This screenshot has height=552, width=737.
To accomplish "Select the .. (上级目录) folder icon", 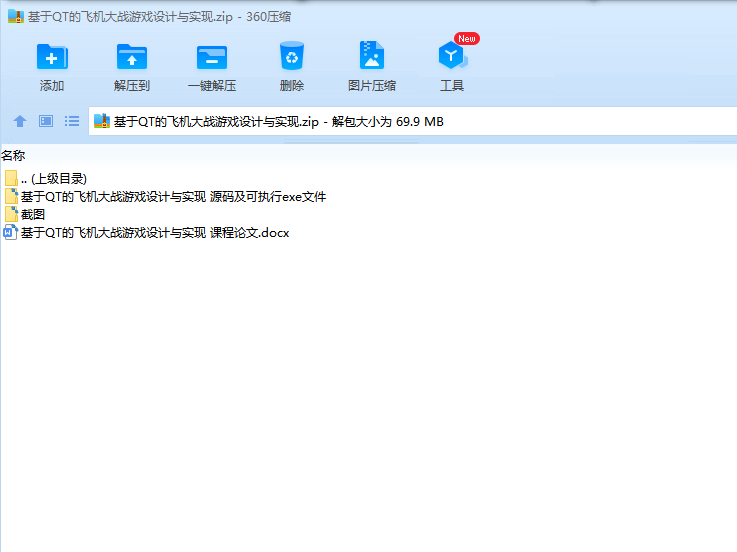I will (11, 178).
